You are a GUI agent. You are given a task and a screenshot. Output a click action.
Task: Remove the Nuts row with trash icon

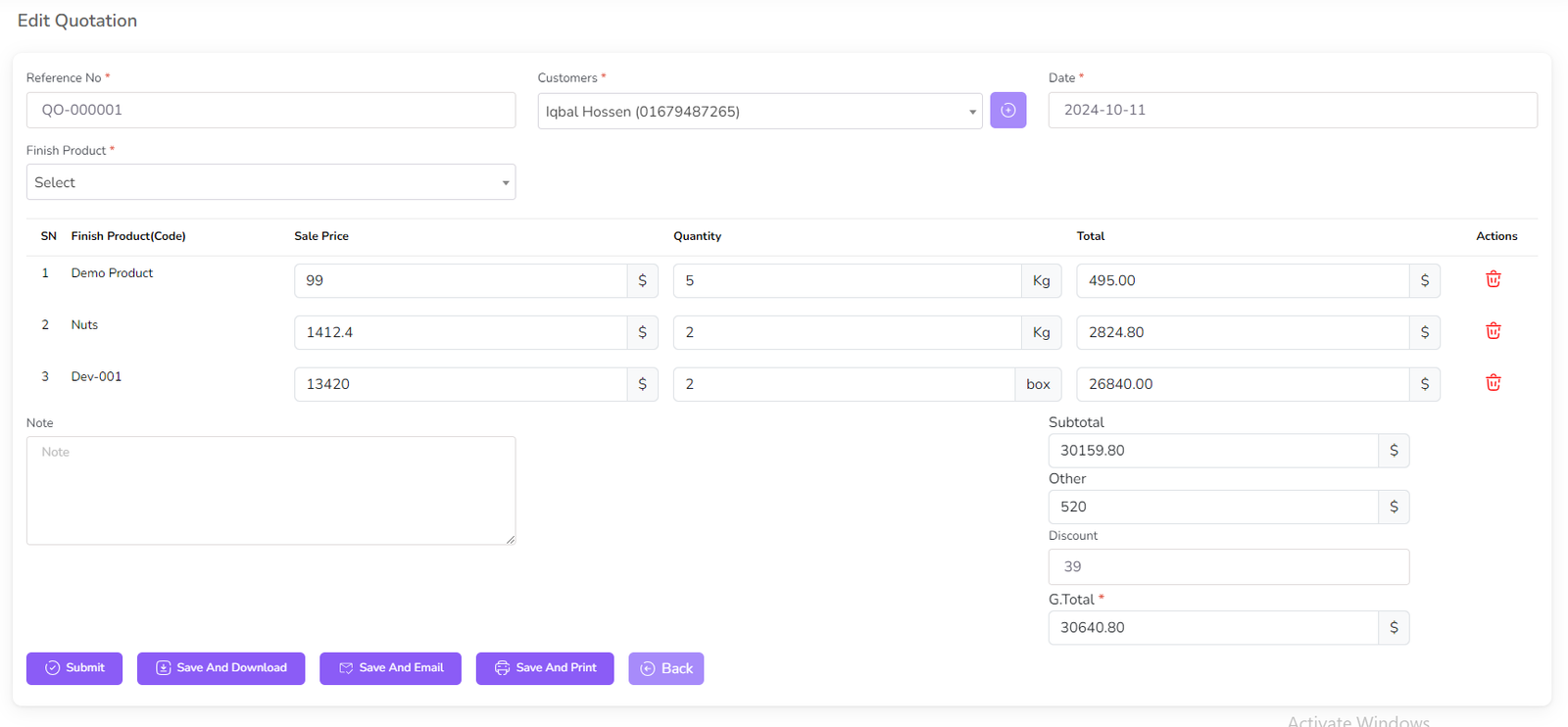(1493, 331)
